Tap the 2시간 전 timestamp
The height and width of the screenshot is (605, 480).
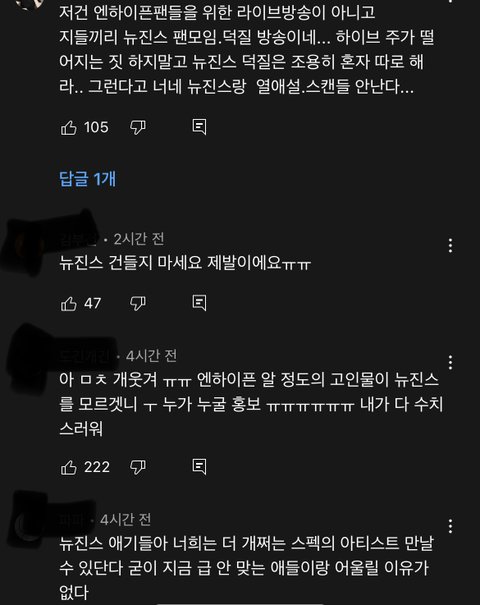click(139, 240)
